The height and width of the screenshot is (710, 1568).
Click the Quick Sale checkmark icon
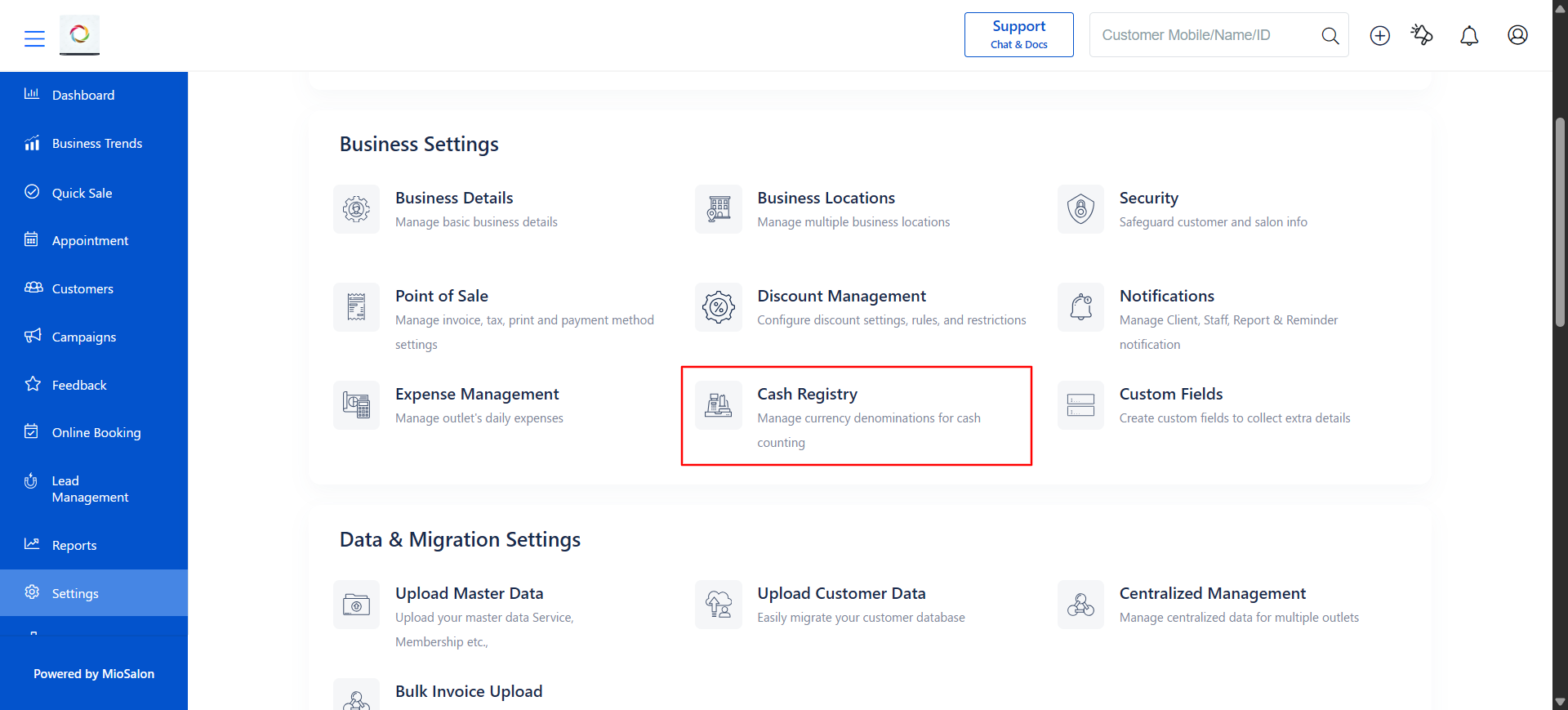[x=32, y=192]
